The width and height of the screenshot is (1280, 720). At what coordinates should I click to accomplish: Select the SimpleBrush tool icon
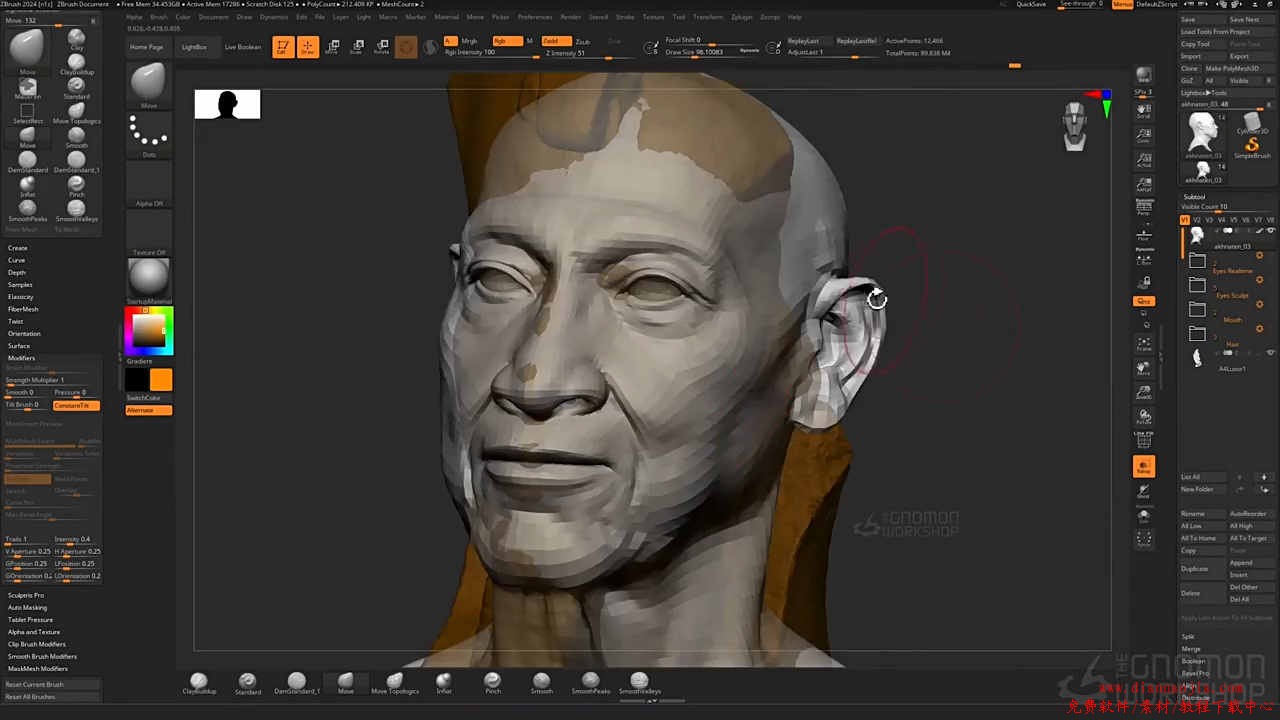[x=1251, y=146]
